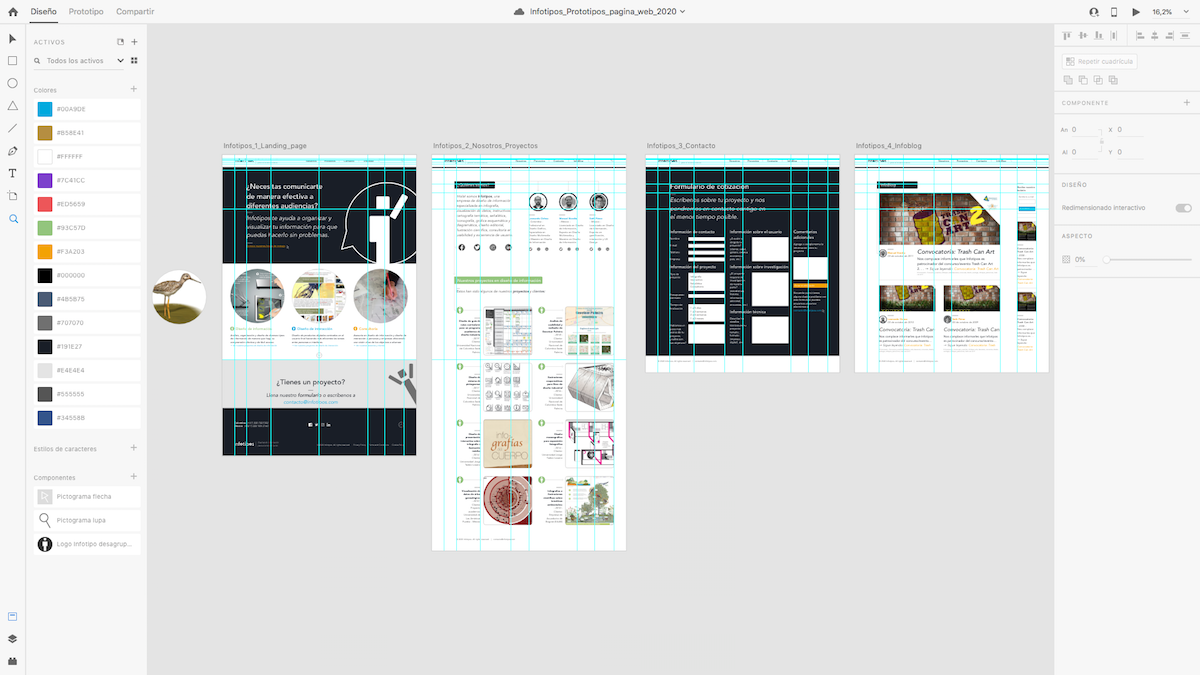
Task: Select the Logo Infotipo desagrup... component
Action: pyautogui.click(x=87, y=544)
